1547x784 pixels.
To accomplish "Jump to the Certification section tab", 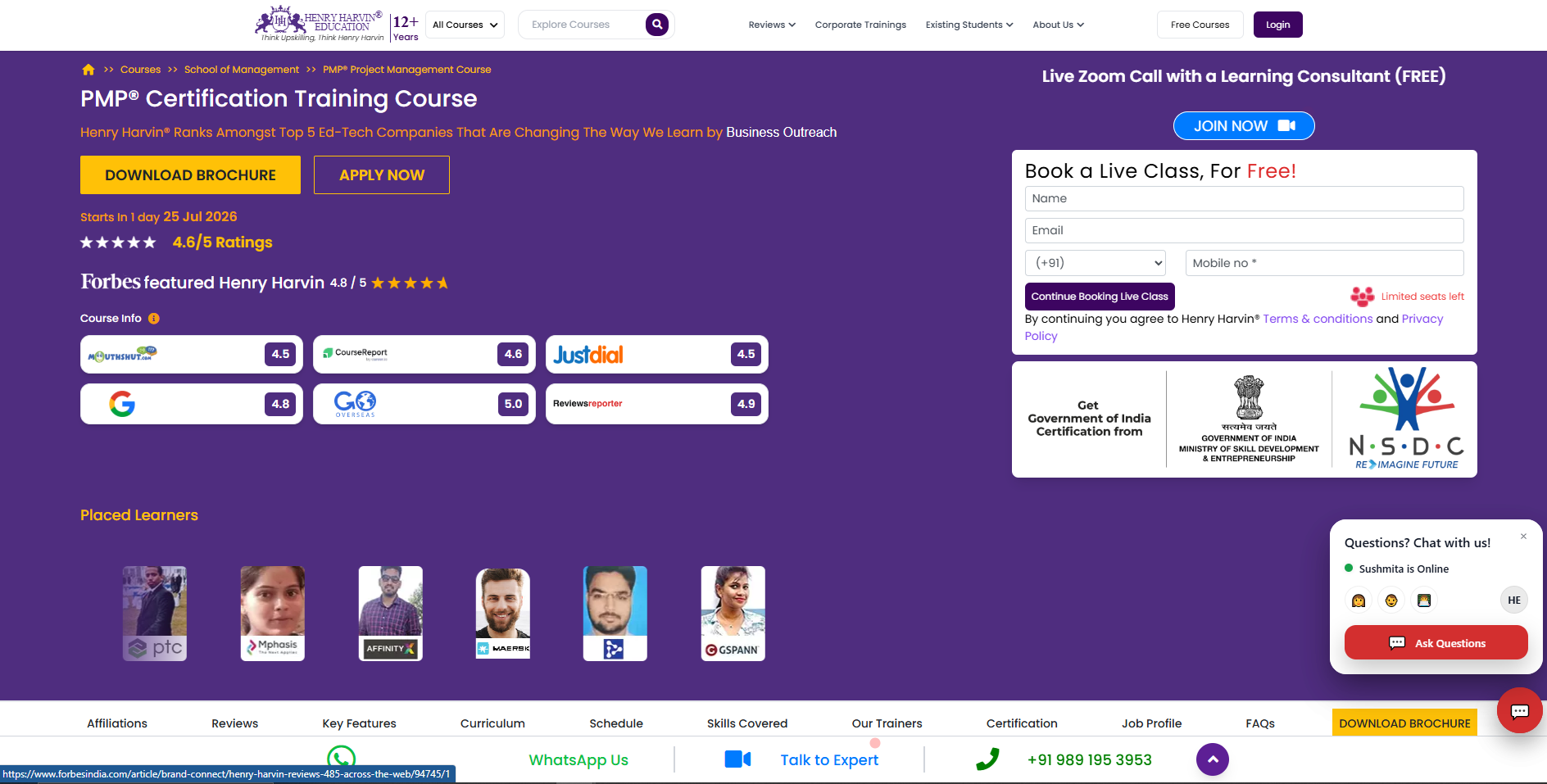I will (1022, 723).
